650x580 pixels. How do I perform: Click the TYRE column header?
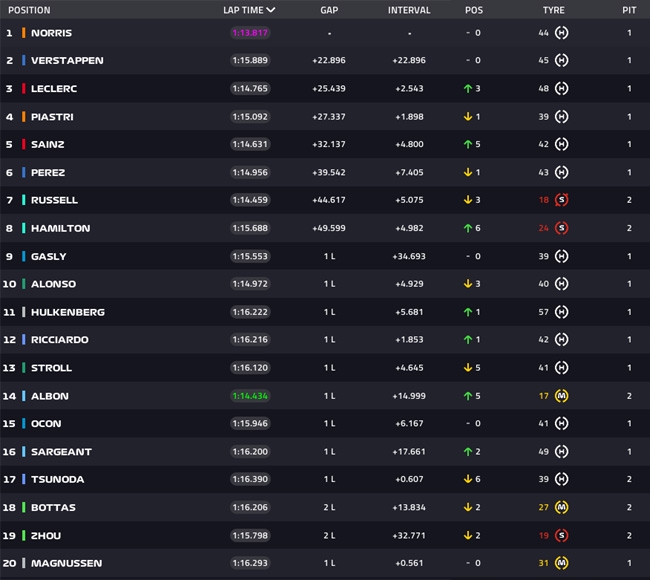click(x=554, y=10)
